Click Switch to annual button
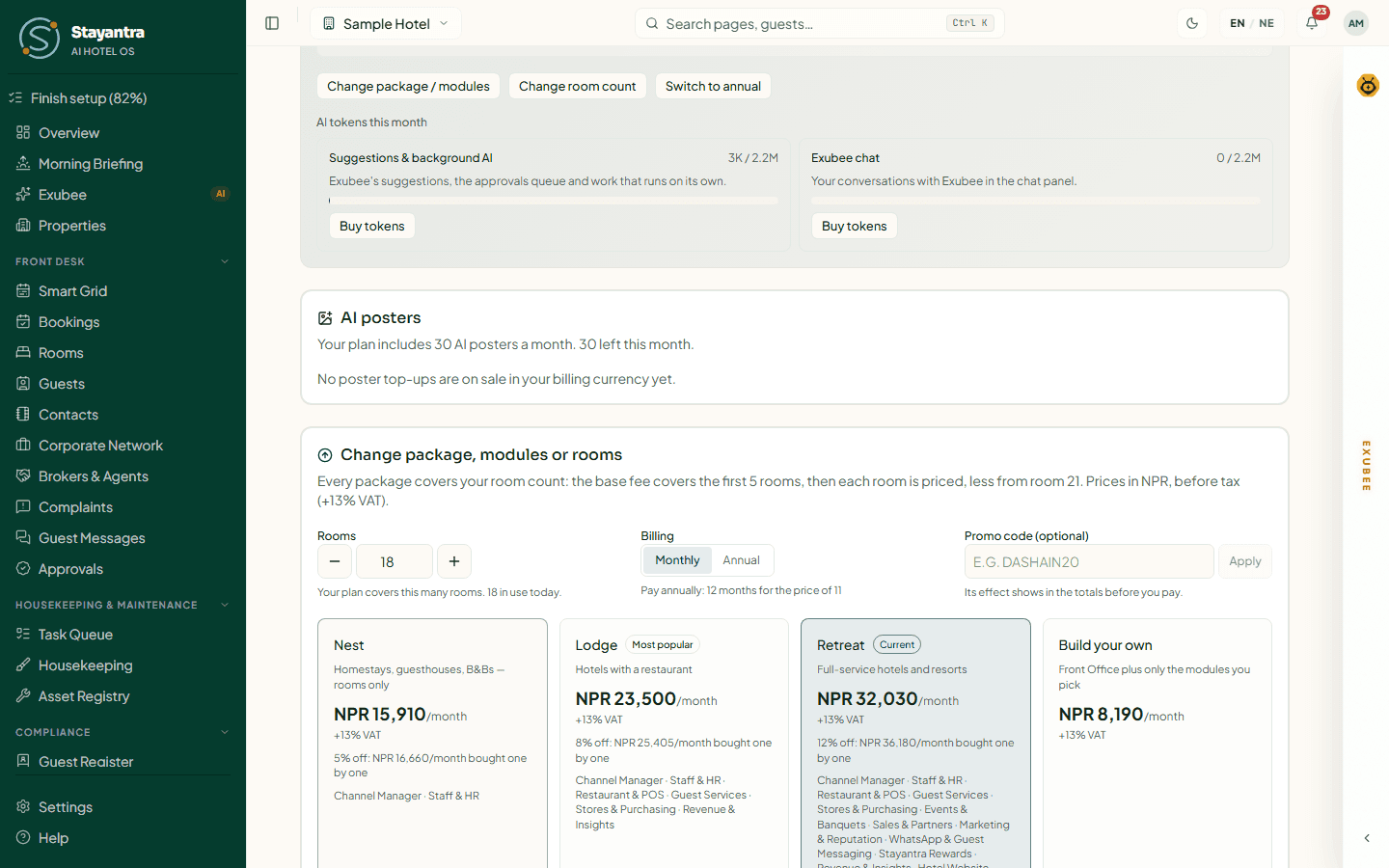The width and height of the screenshot is (1389, 868). pos(713,86)
